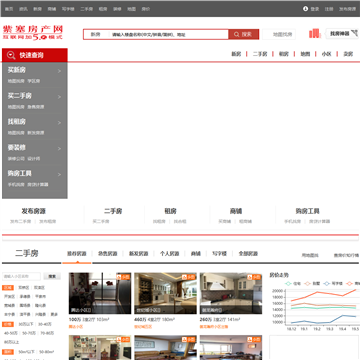
Task: Click grey 搜索 button in 小区 filter
Action: (x=52, y=276)
